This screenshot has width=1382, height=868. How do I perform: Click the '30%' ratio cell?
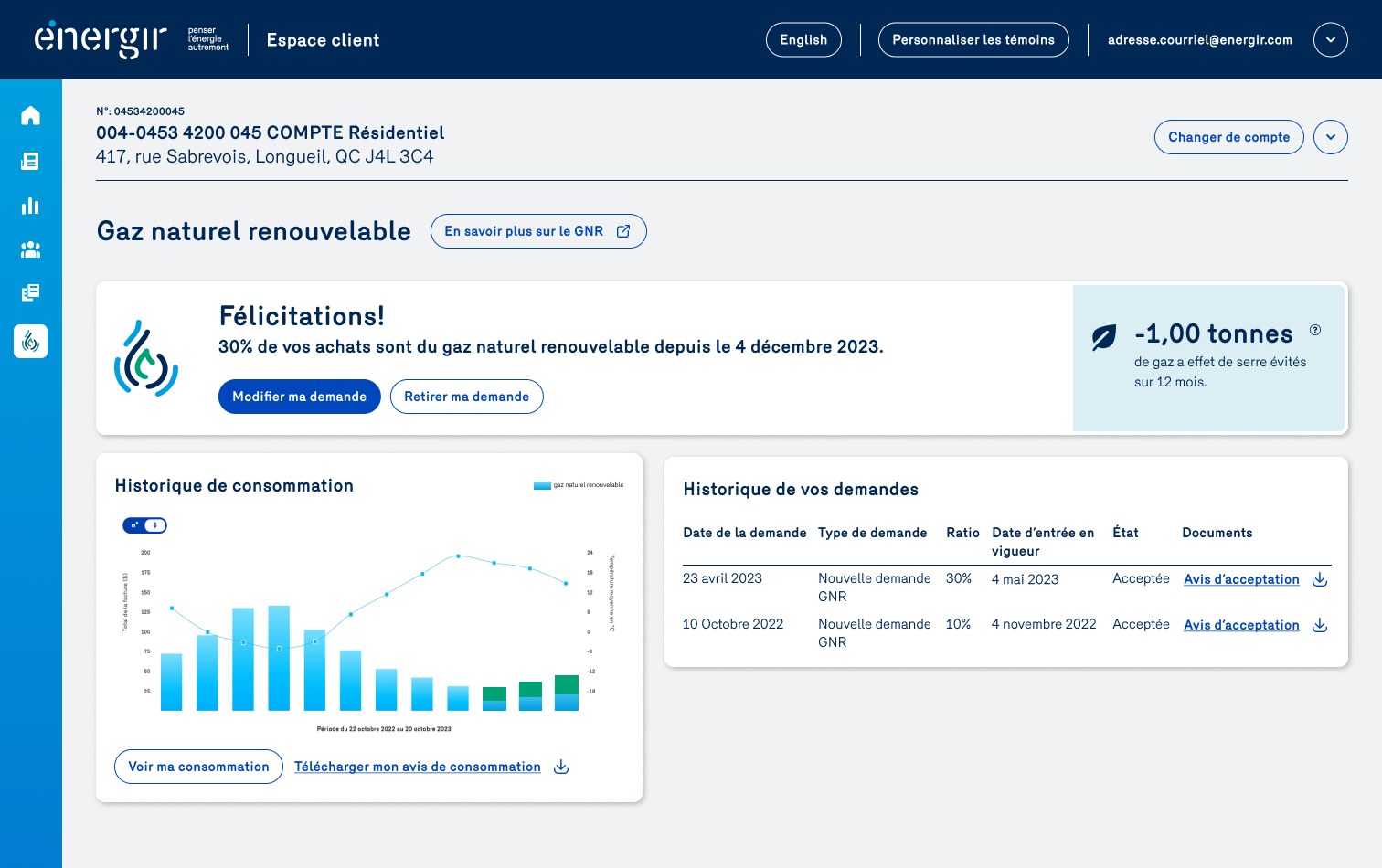[x=959, y=578]
